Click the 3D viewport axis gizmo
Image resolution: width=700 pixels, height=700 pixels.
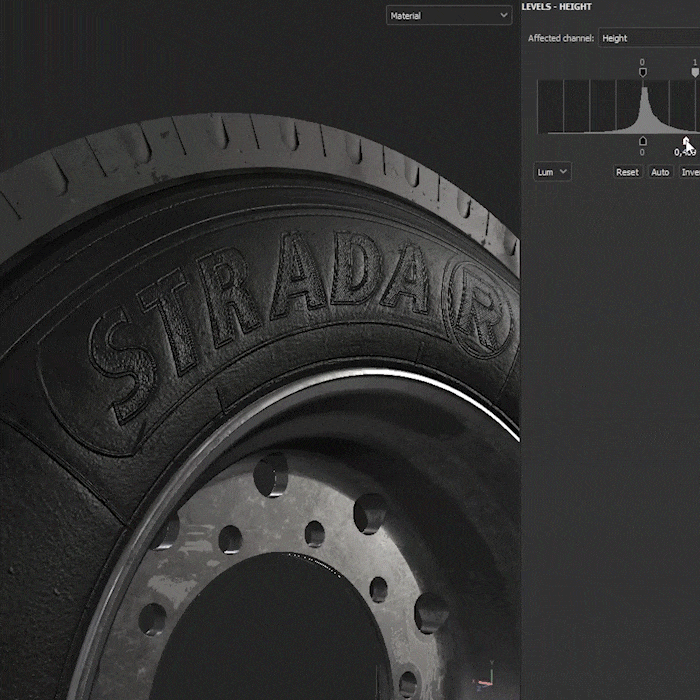[485, 678]
